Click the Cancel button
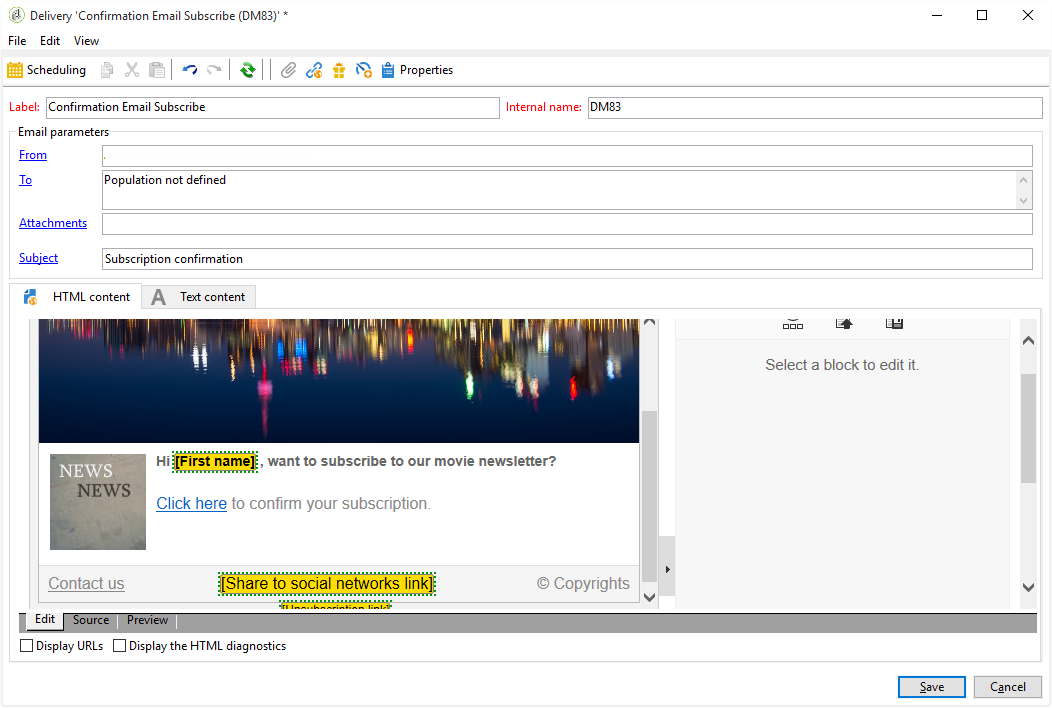 pyautogui.click(x=1007, y=687)
